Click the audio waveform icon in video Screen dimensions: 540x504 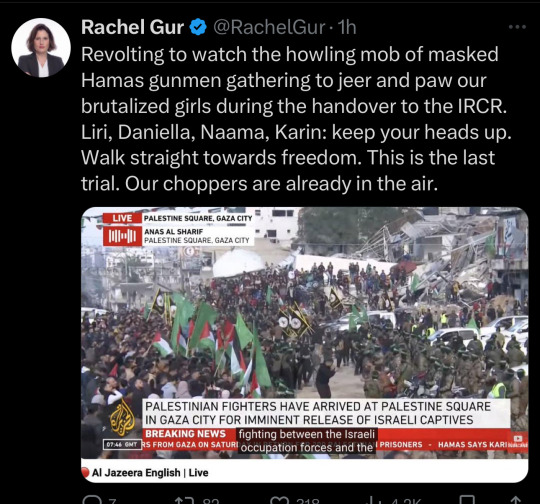122,236
